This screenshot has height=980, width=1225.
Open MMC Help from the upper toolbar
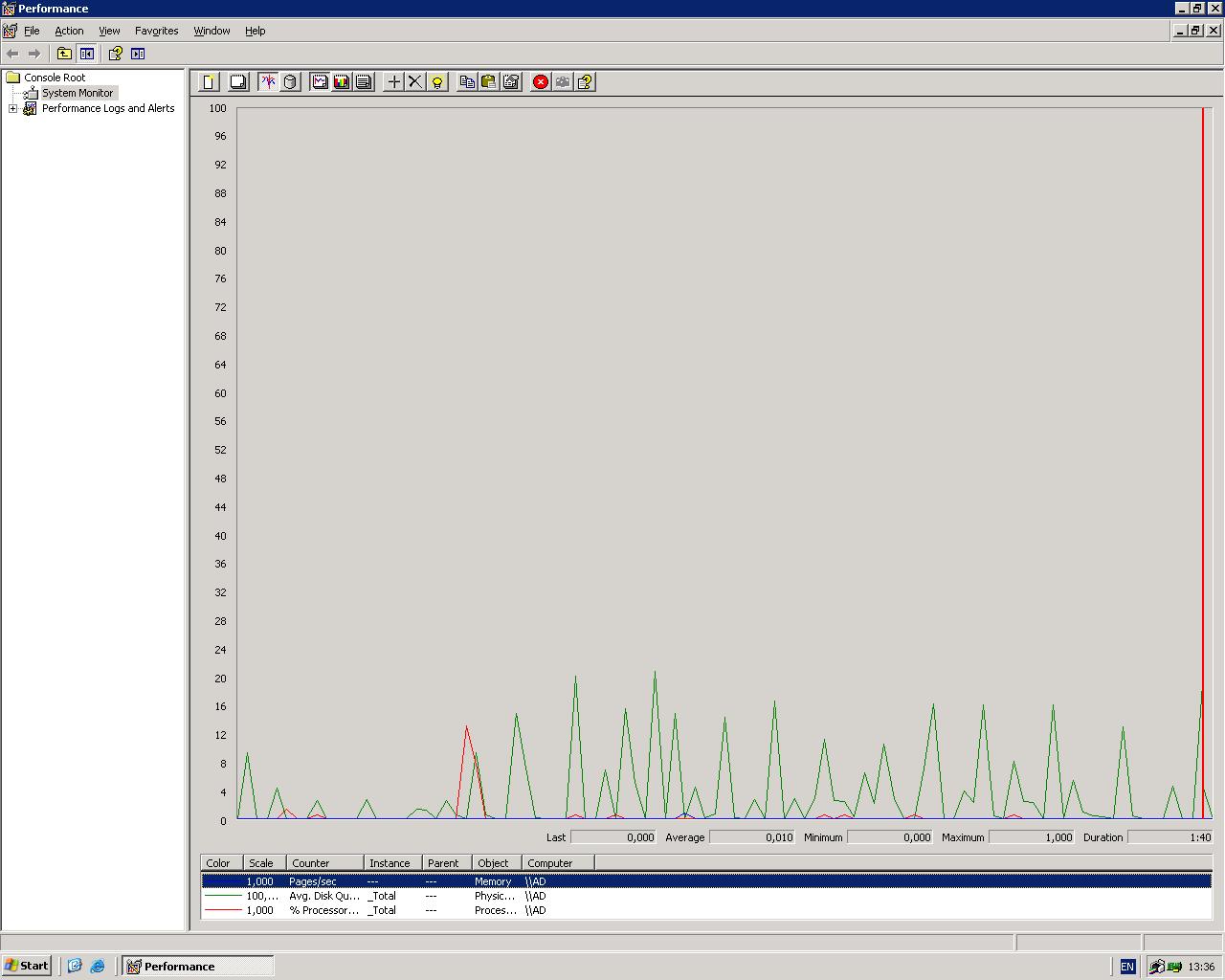pyautogui.click(x=115, y=54)
